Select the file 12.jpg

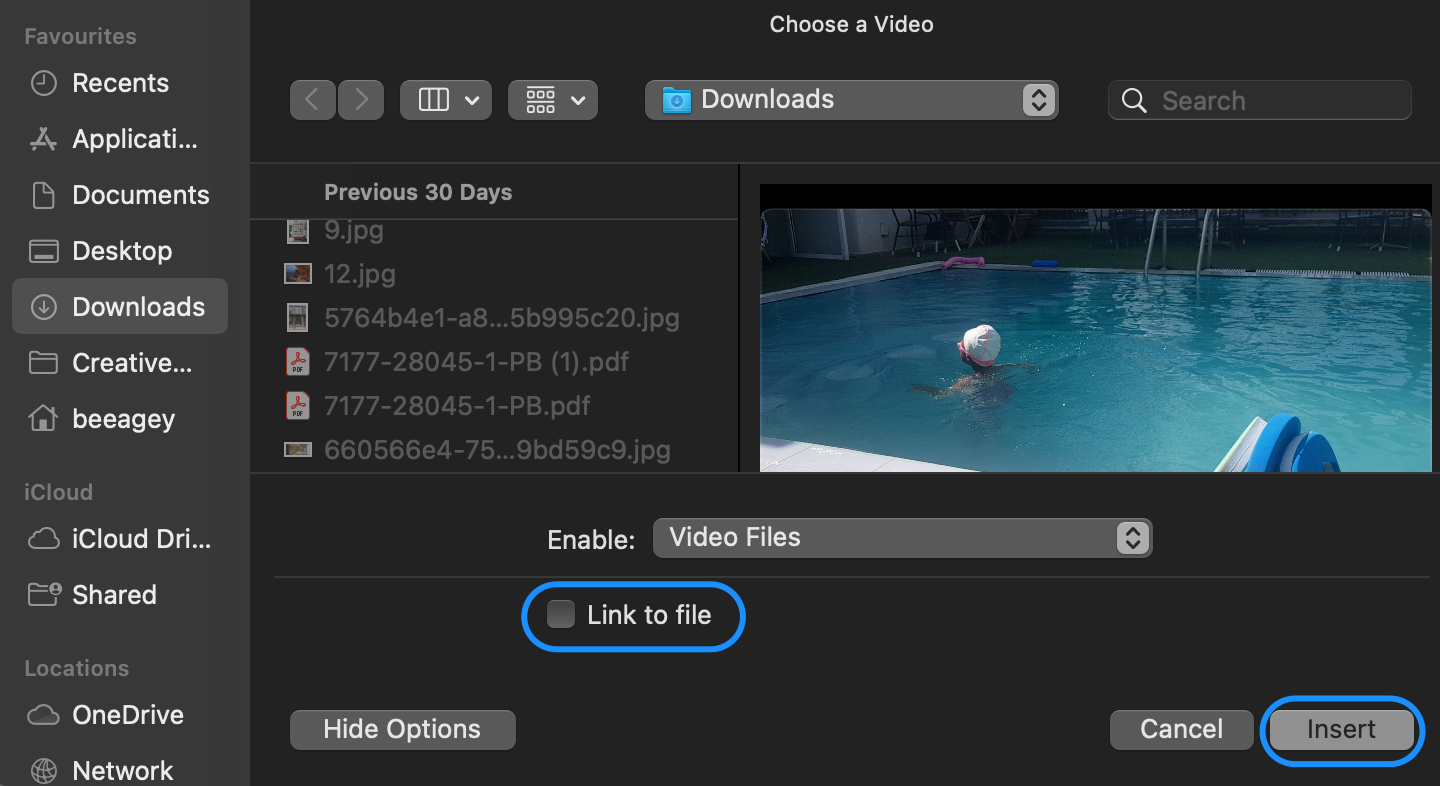pos(359,273)
